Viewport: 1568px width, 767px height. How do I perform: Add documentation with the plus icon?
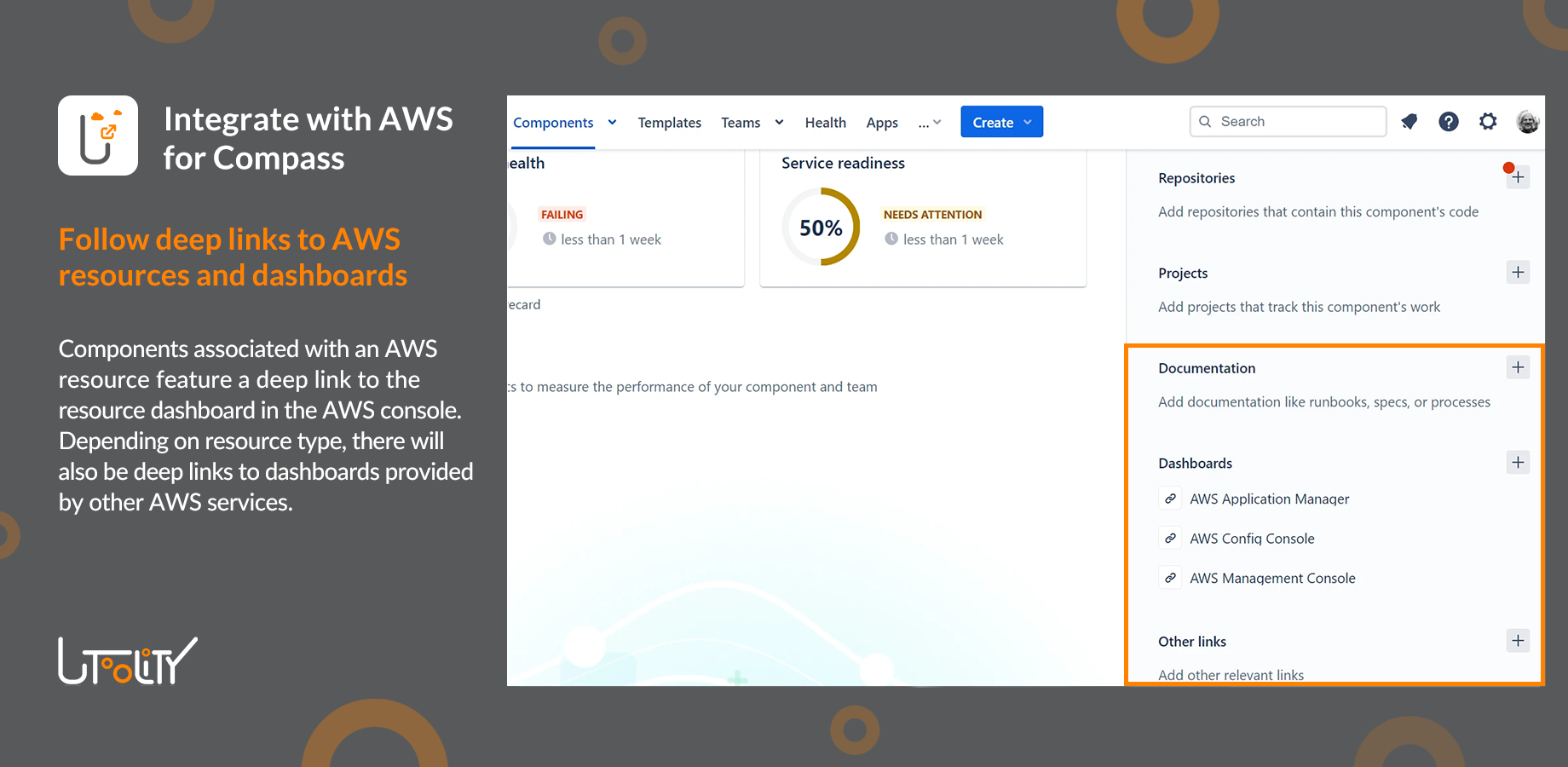click(1518, 367)
